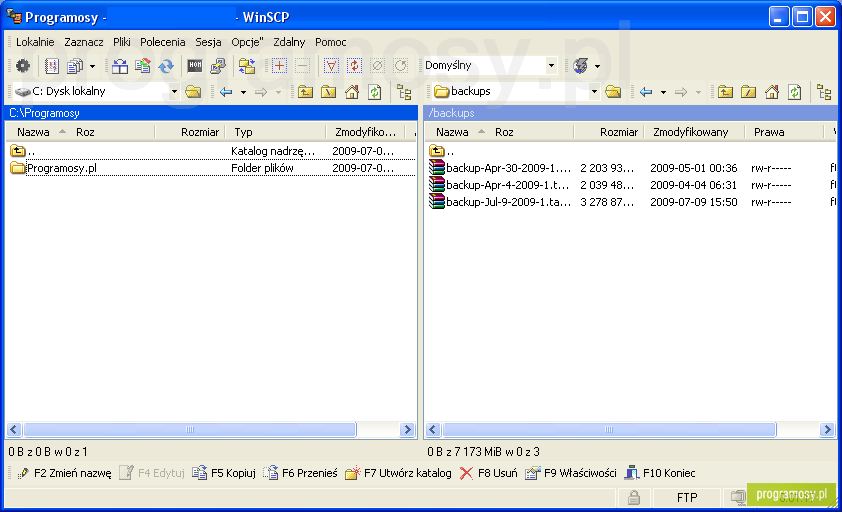
Task: Click F9 Właściwości button
Action: (x=570, y=473)
